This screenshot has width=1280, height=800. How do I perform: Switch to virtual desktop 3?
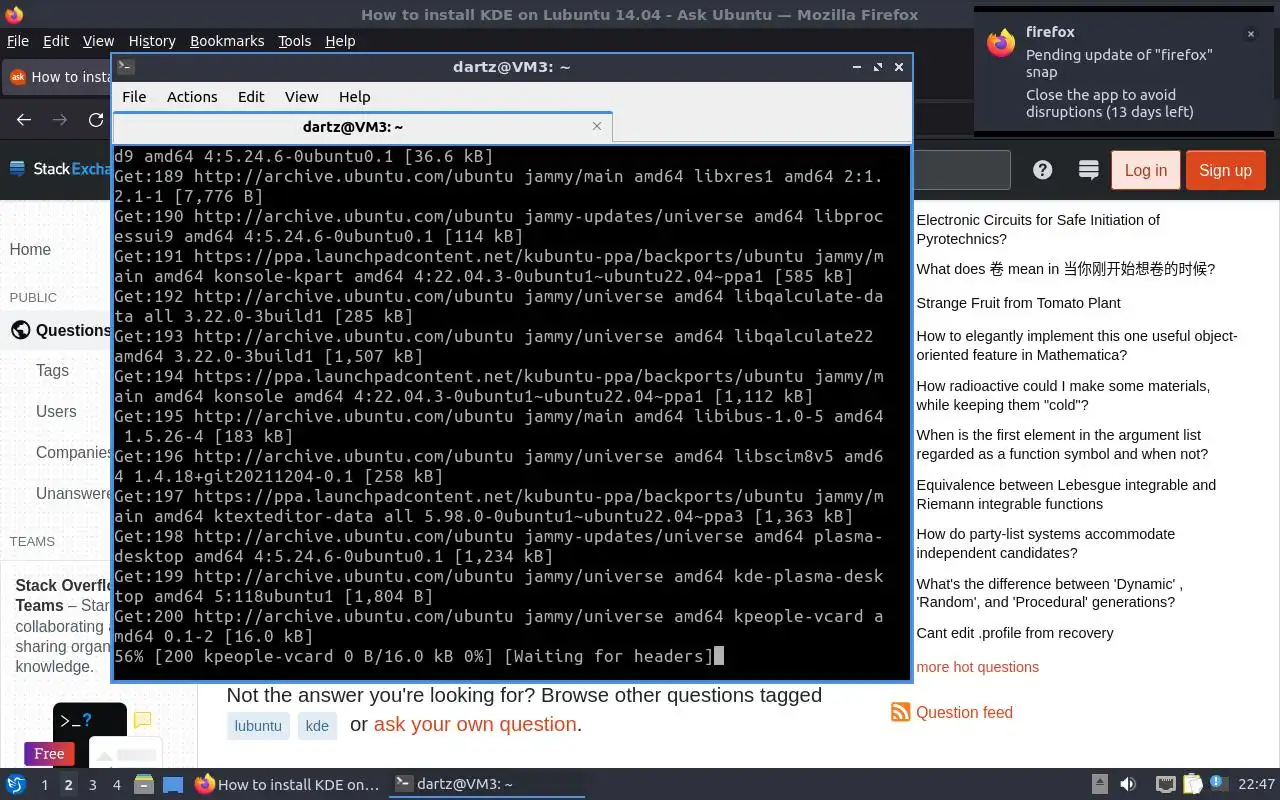point(92,785)
